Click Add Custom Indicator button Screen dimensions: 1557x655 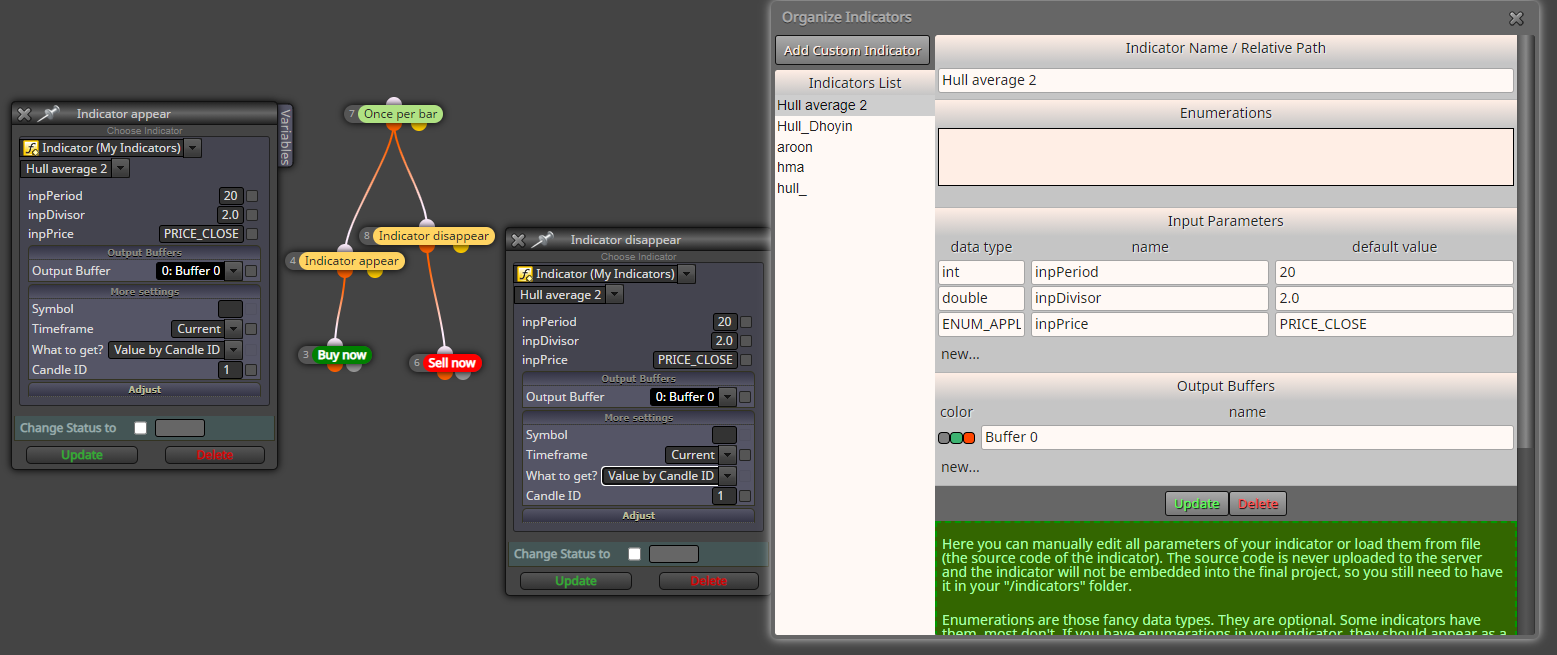pos(852,50)
